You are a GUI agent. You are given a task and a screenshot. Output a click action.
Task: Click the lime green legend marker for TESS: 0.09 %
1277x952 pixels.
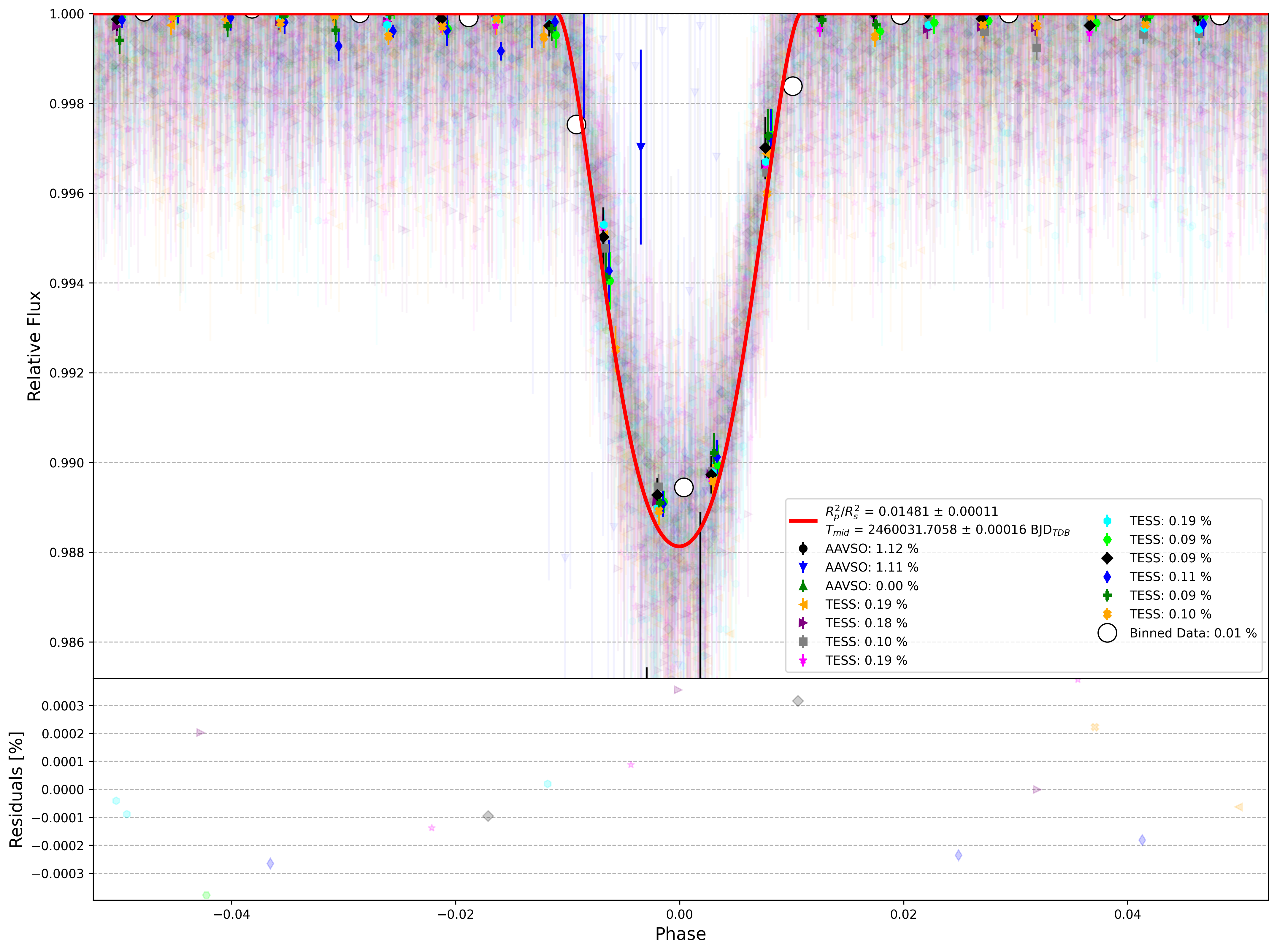click(x=1107, y=540)
